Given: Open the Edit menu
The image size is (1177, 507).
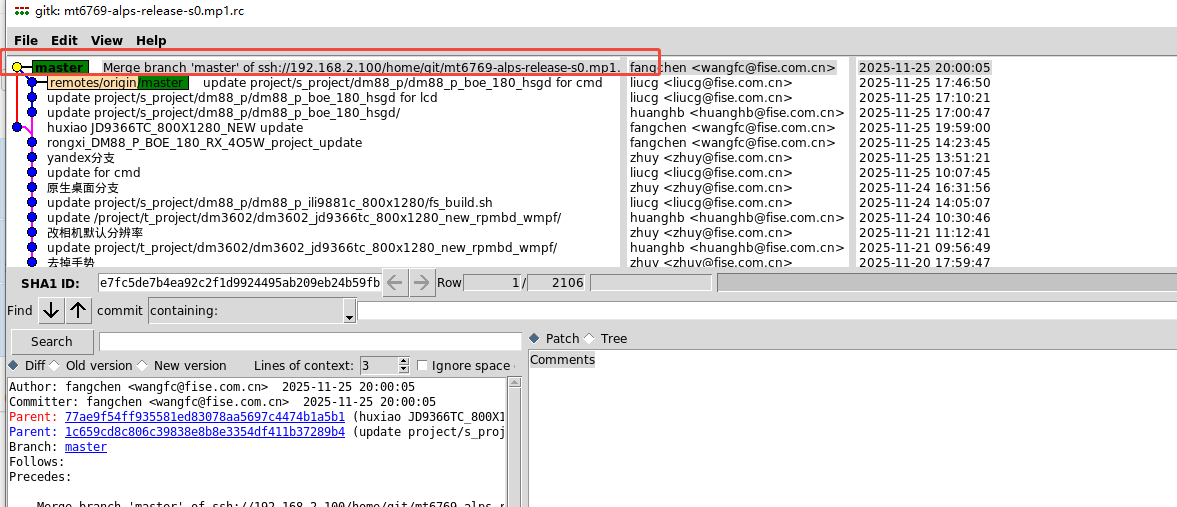Looking at the screenshot, I should point(65,41).
